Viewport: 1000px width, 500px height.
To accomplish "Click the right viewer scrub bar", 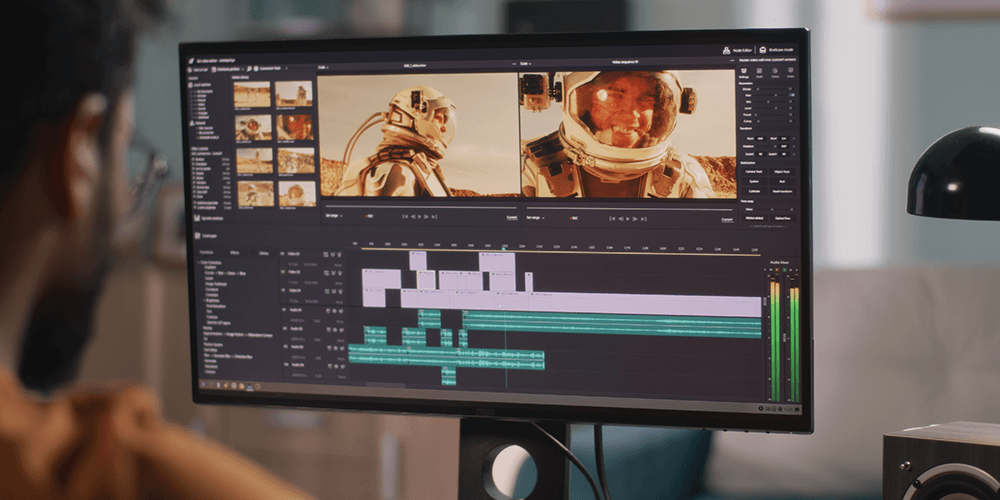I will (x=630, y=209).
